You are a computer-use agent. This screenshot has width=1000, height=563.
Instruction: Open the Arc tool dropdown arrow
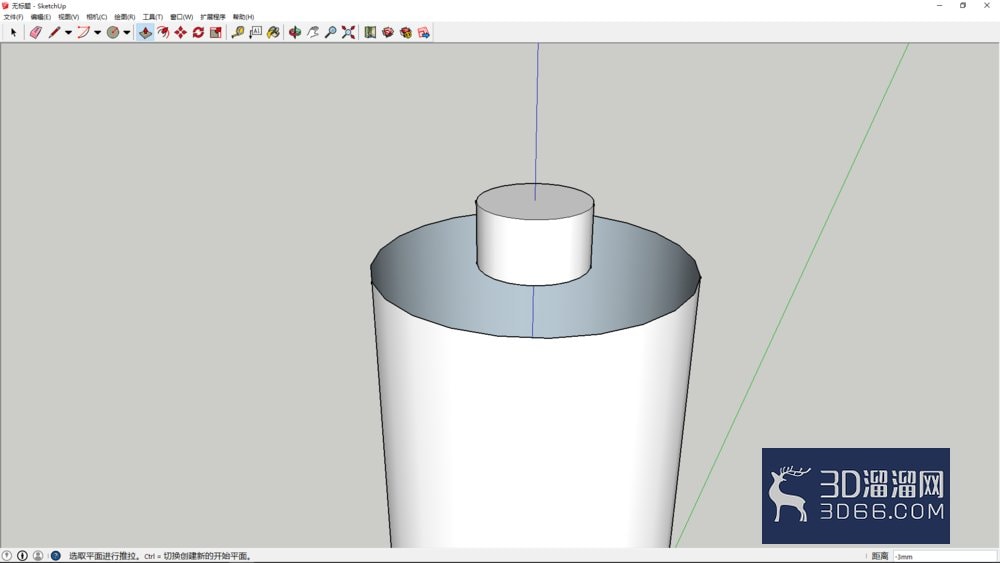[98, 33]
